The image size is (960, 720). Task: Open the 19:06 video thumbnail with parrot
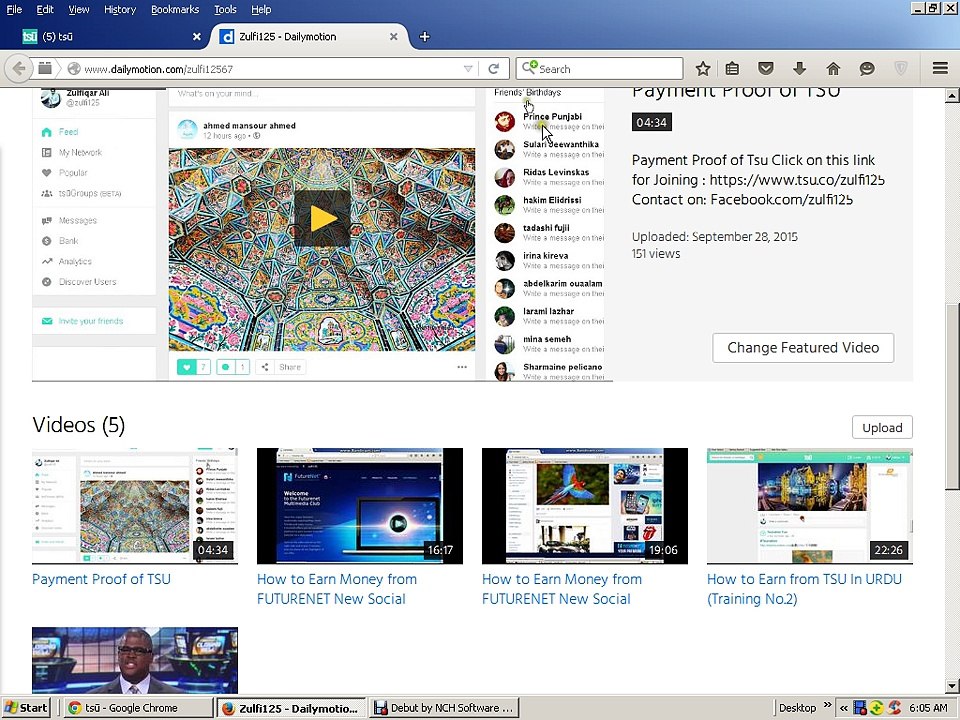585,506
